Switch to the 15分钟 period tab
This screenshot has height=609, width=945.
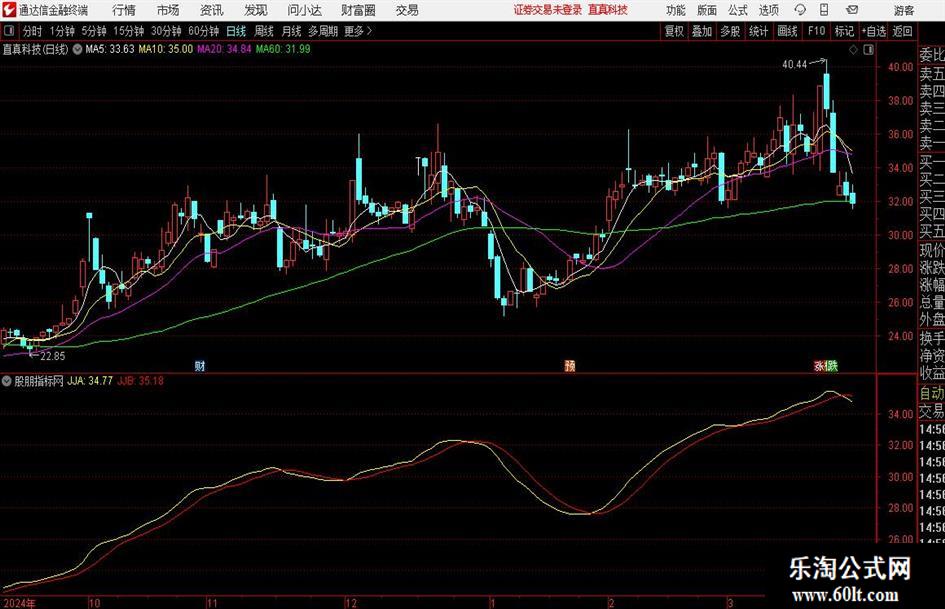[x=129, y=31]
